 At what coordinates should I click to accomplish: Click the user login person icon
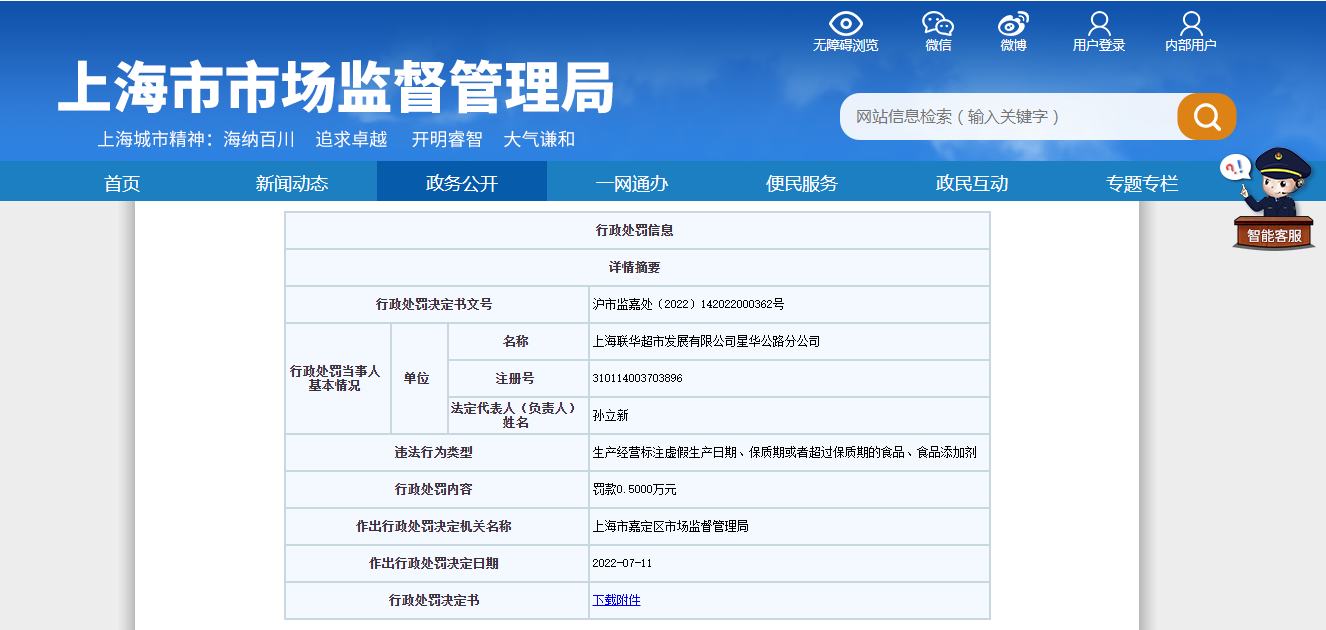tap(1099, 23)
